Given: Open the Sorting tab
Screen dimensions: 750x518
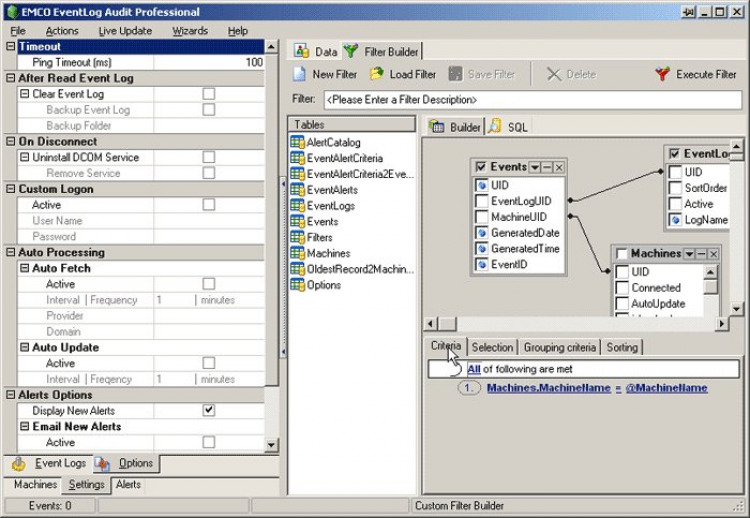Looking at the screenshot, I should tap(622, 347).
